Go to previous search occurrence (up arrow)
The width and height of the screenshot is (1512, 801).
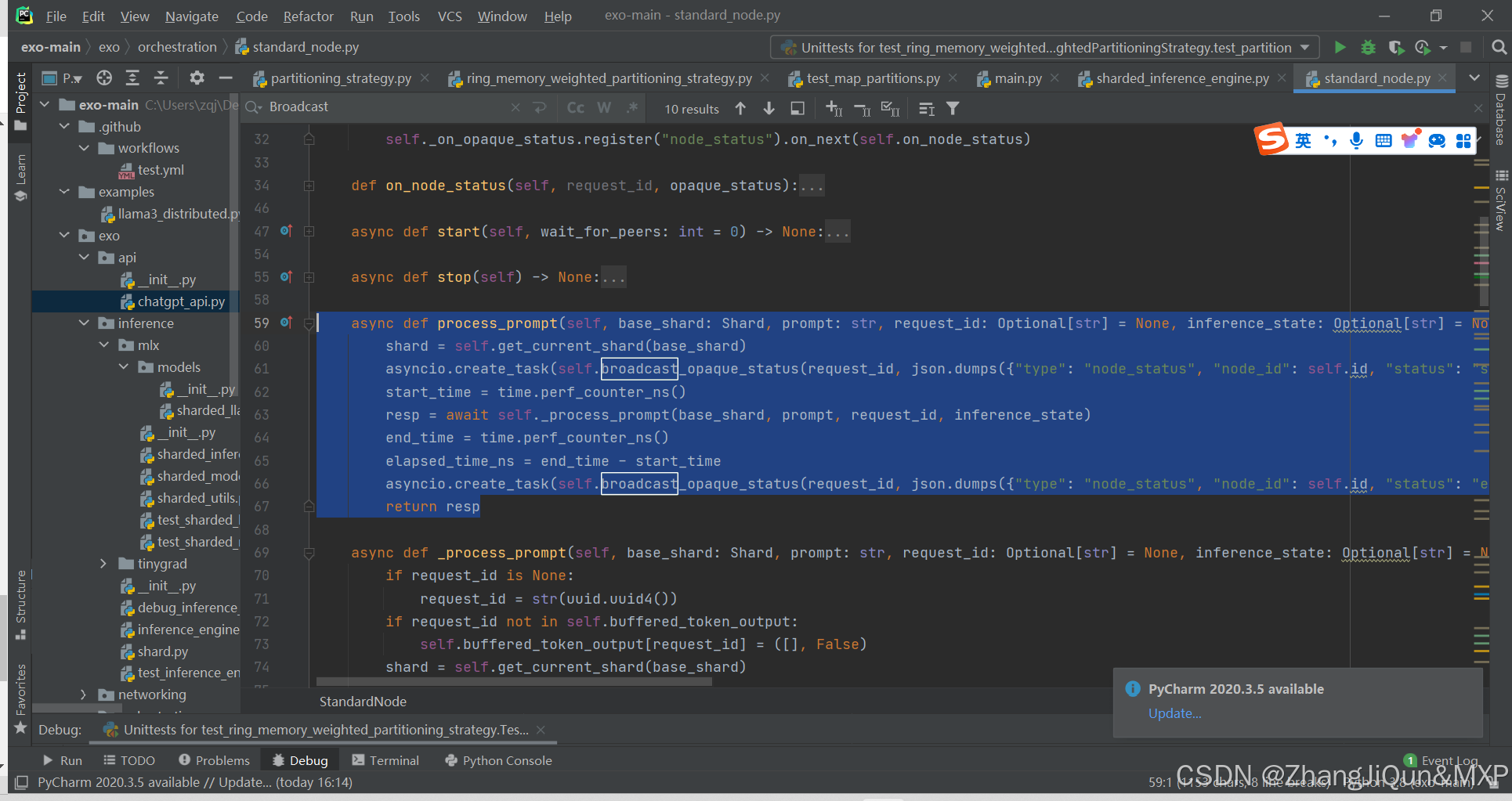(740, 108)
